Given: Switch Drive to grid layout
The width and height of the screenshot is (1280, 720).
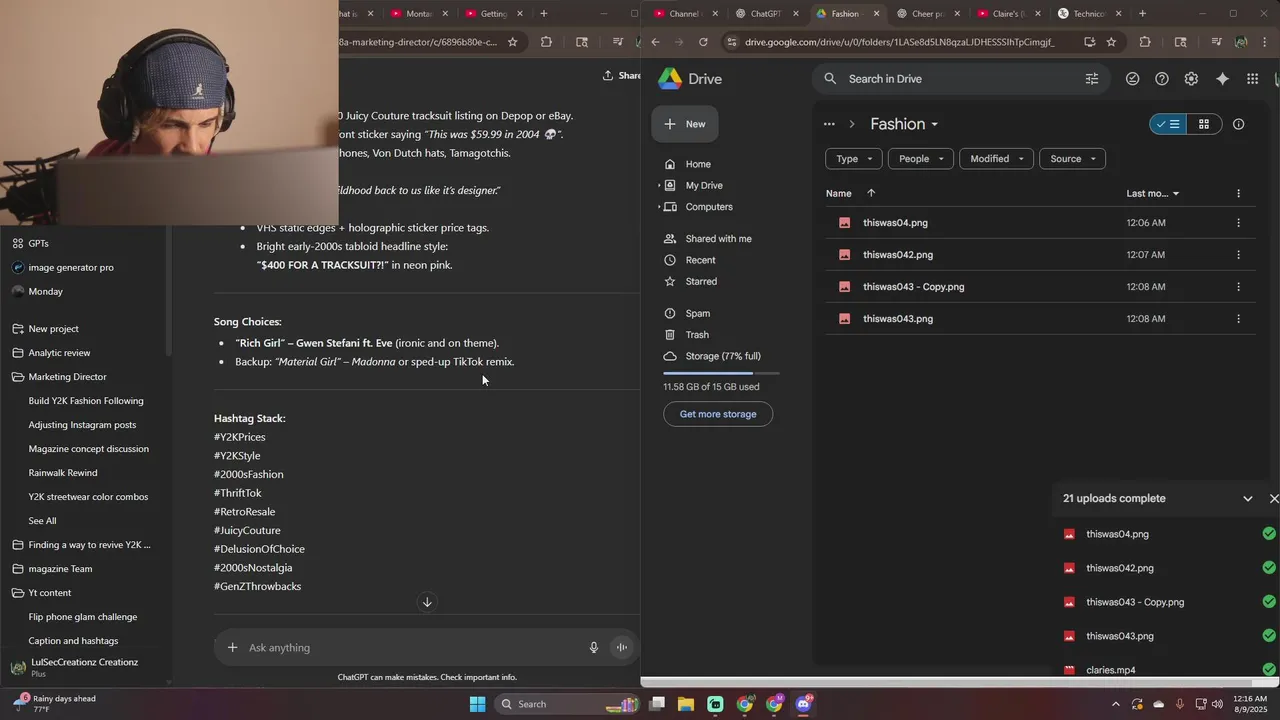Looking at the screenshot, I should [x=1204, y=124].
